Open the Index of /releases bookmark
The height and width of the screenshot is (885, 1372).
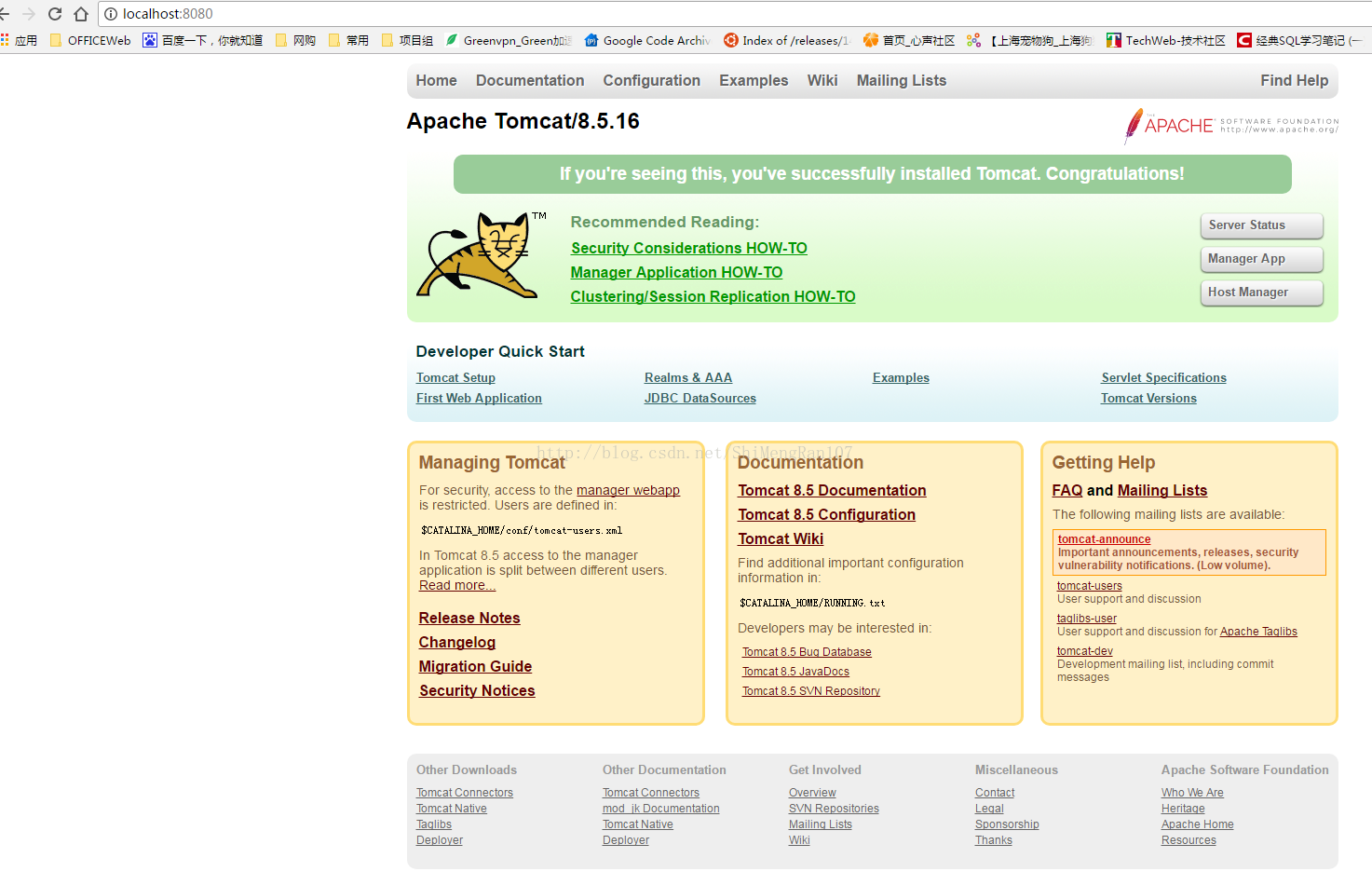(787, 40)
